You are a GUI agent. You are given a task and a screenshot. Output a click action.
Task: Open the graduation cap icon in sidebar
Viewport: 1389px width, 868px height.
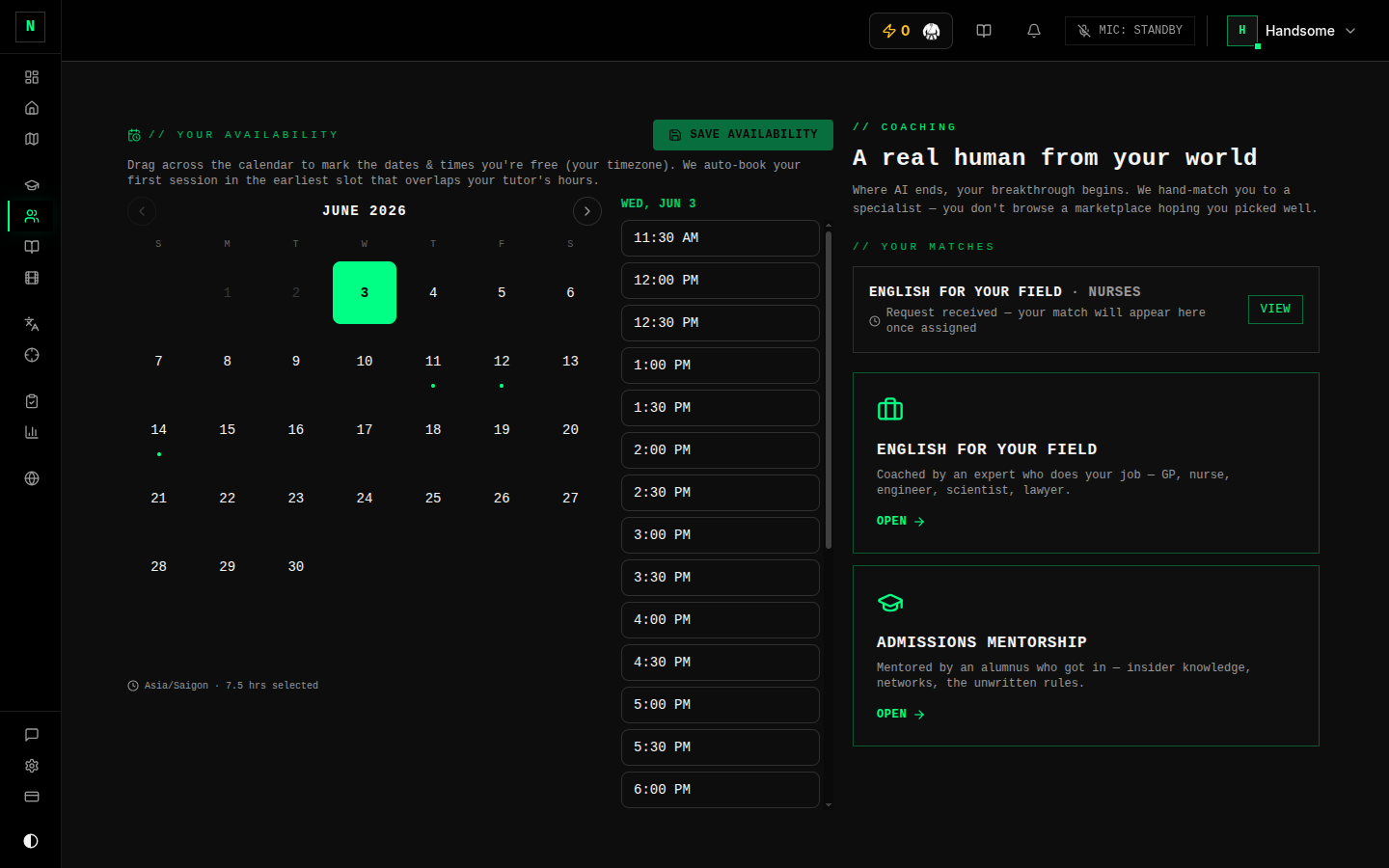(x=32, y=185)
